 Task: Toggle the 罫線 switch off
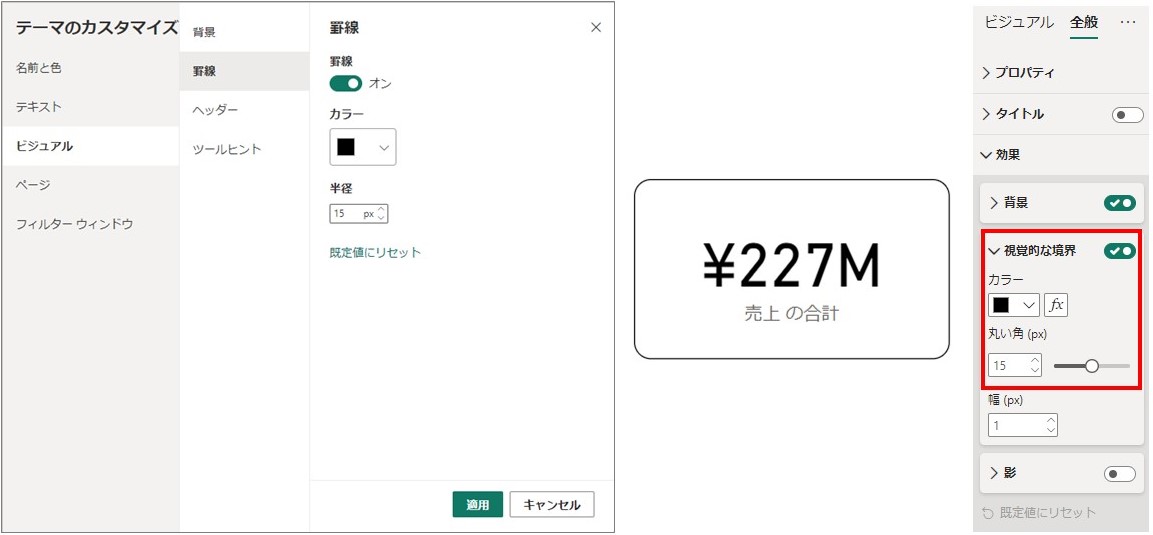pos(346,84)
